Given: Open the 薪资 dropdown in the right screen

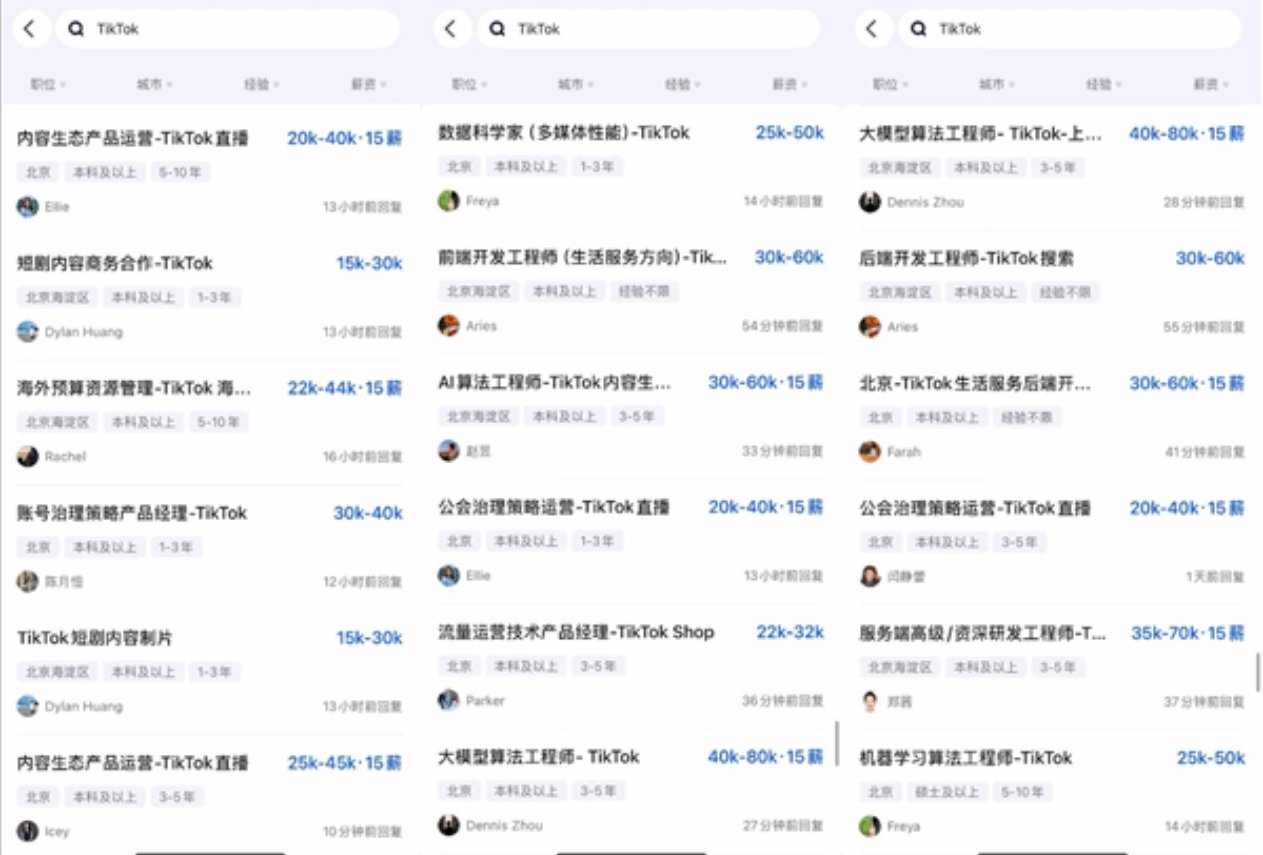Looking at the screenshot, I should [x=1211, y=85].
